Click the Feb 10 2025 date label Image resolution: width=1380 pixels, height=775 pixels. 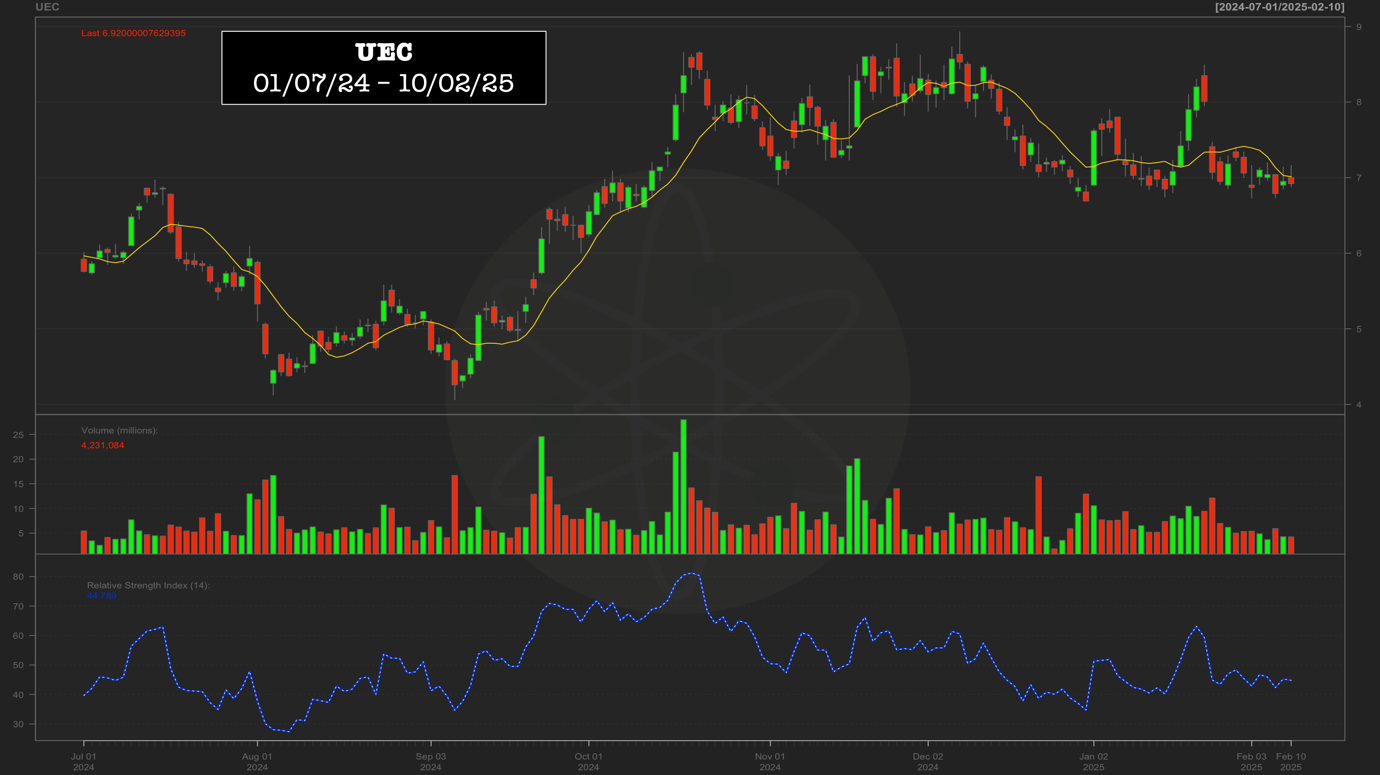(1291, 762)
